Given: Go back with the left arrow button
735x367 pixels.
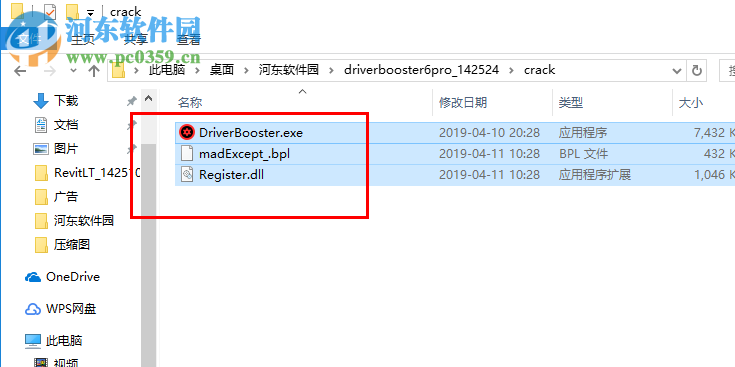Looking at the screenshot, I should click(20, 70).
